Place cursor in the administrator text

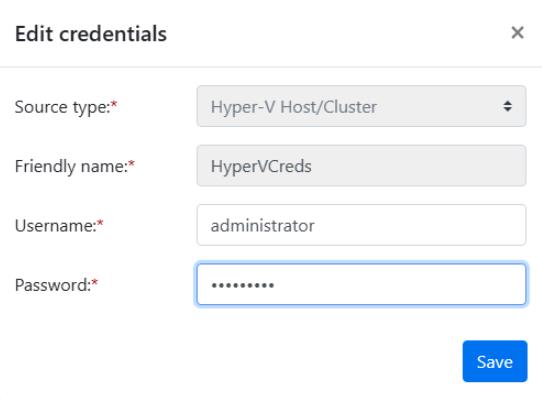click(263, 226)
